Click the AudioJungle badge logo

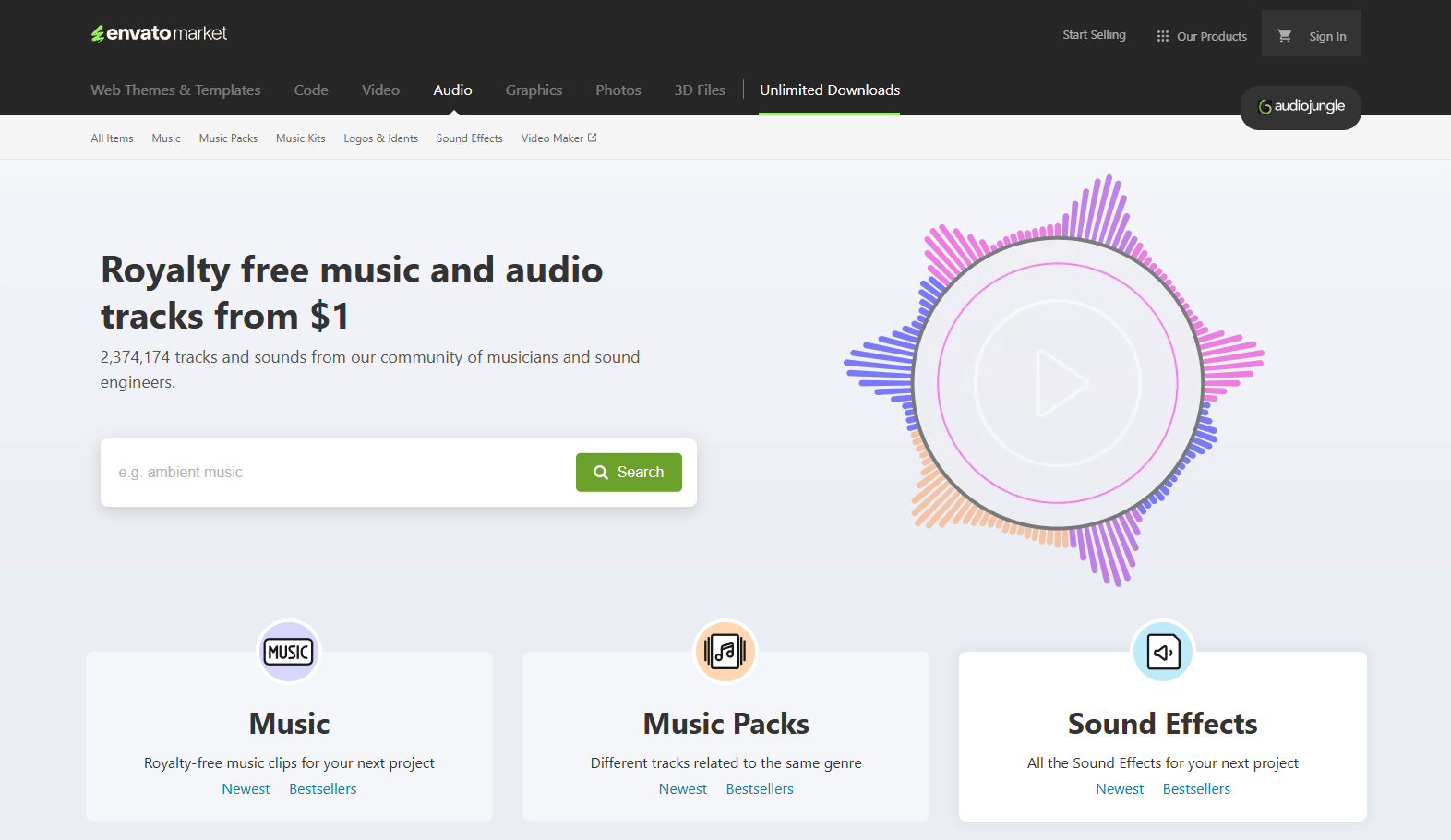(1301, 107)
